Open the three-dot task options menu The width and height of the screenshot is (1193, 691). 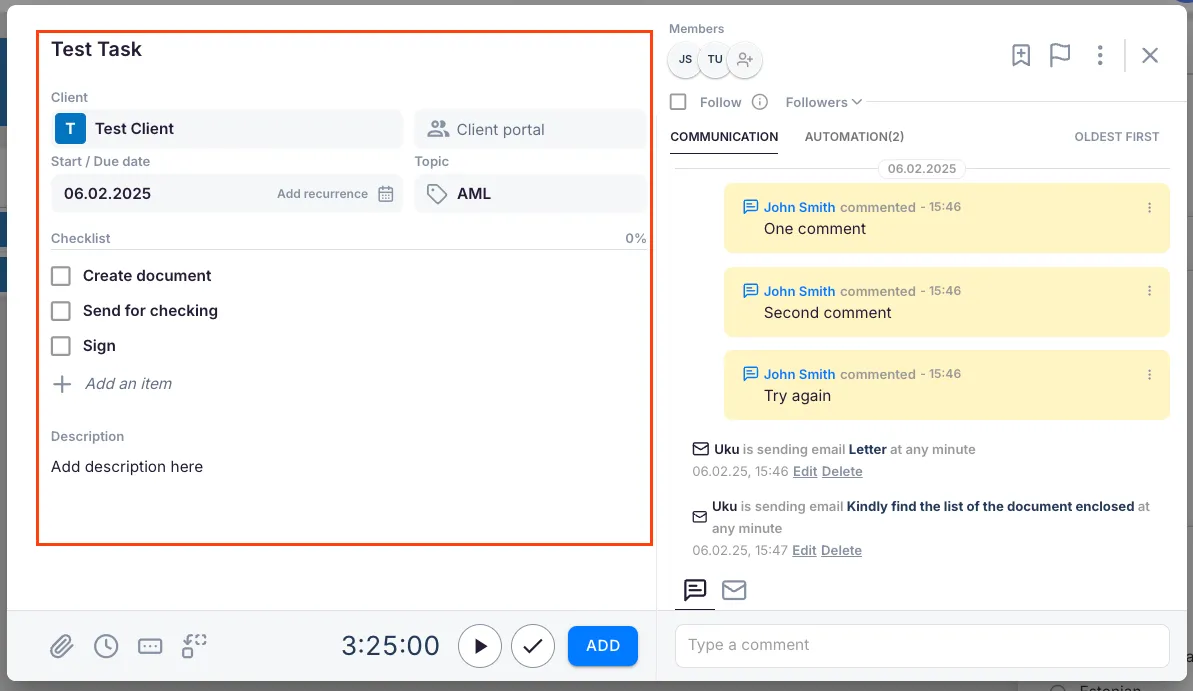point(1100,56)
